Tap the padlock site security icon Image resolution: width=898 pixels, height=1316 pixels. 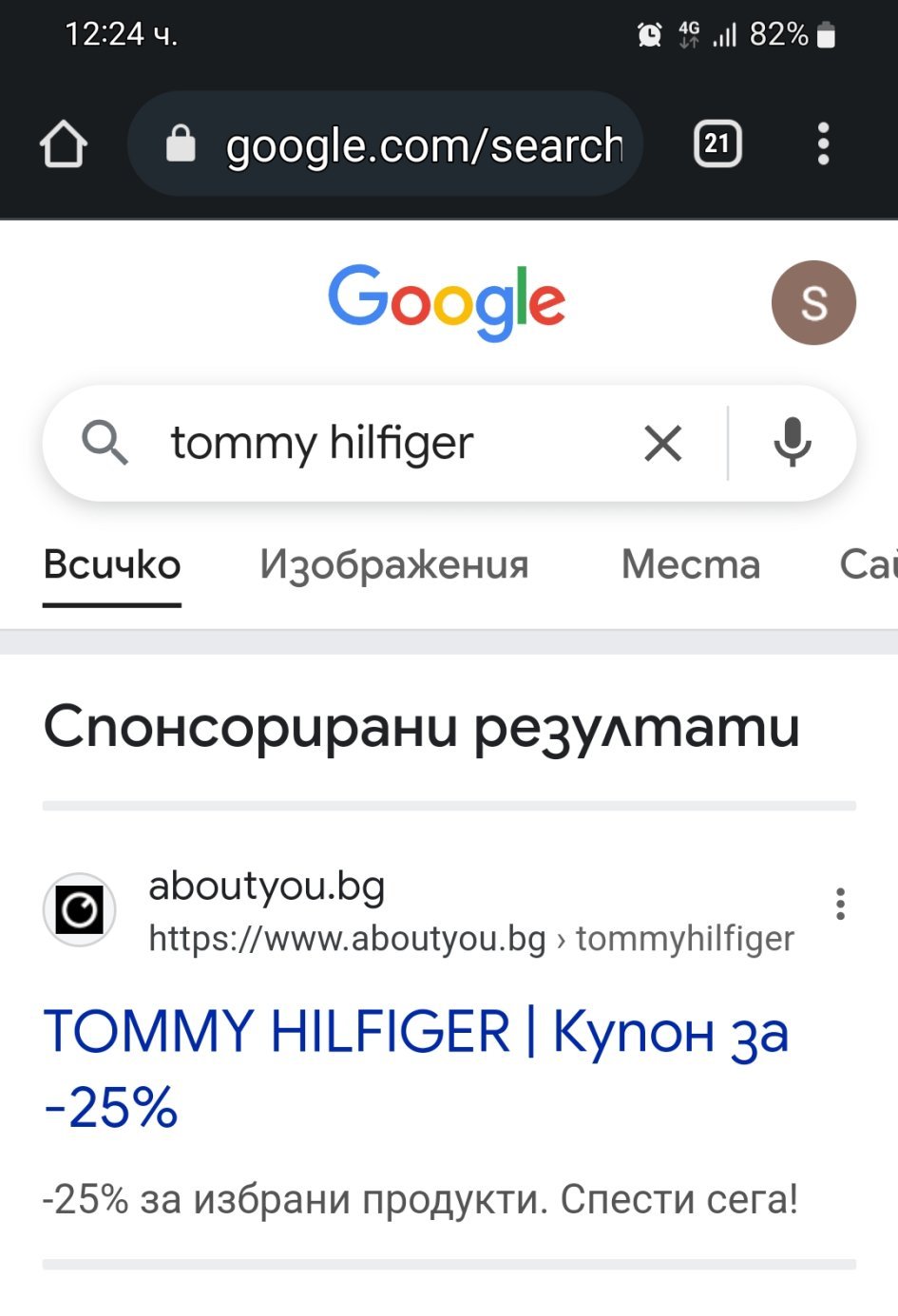[180, 144]
